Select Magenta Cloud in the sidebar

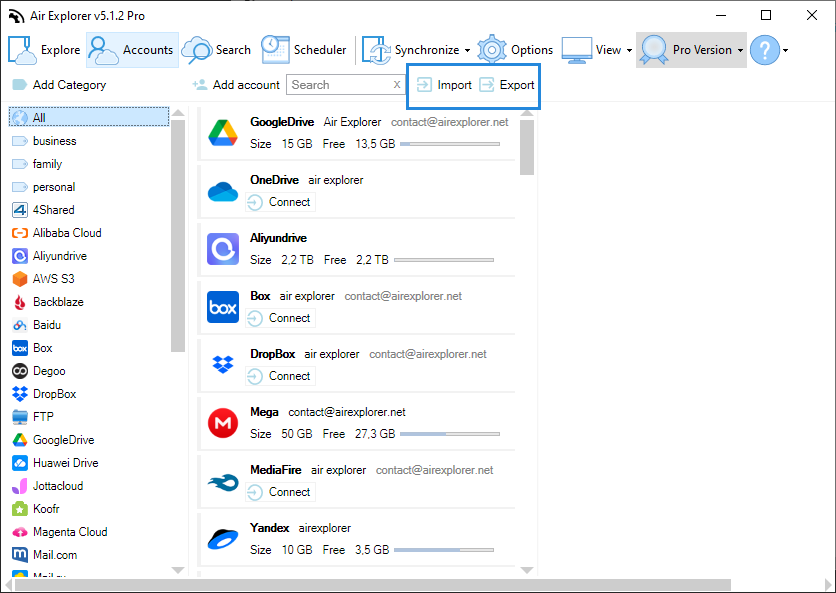(60, 532)
